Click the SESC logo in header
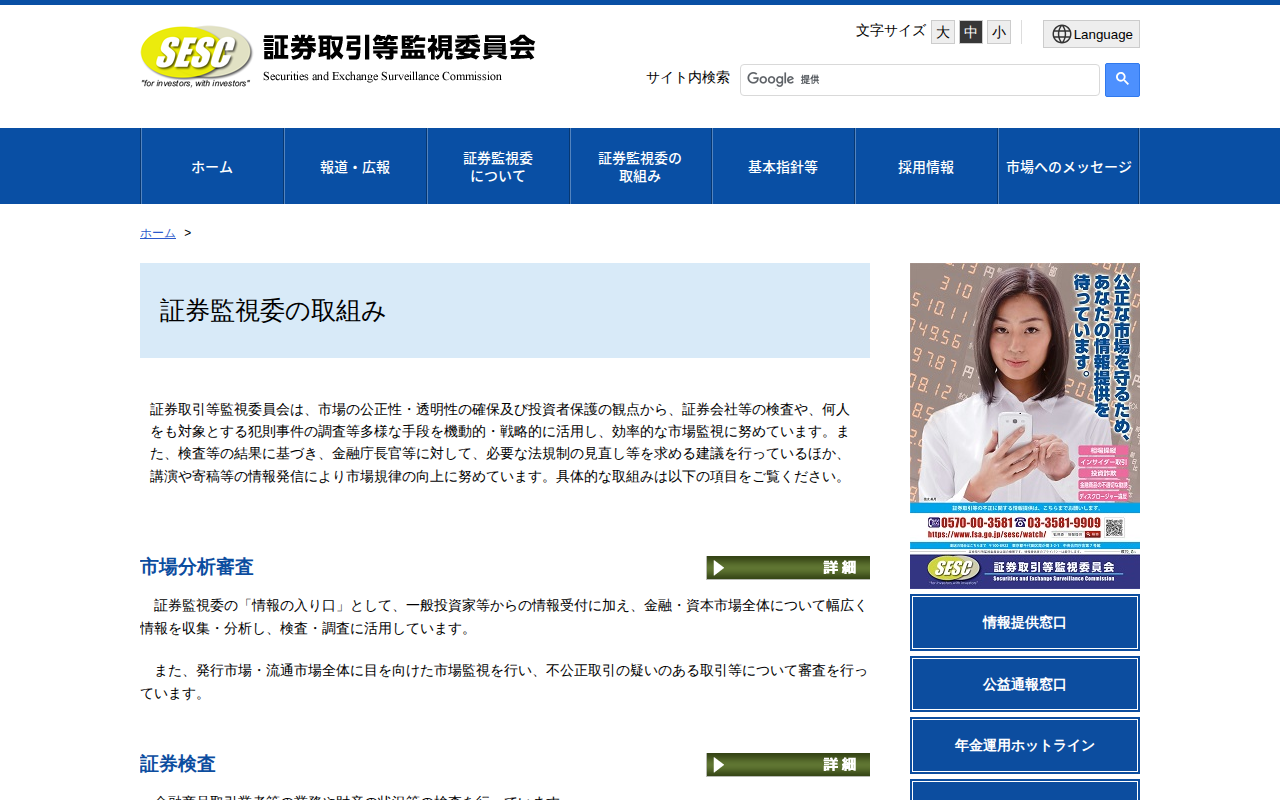This screenshot has width=1280, height=800. (196, 56)
